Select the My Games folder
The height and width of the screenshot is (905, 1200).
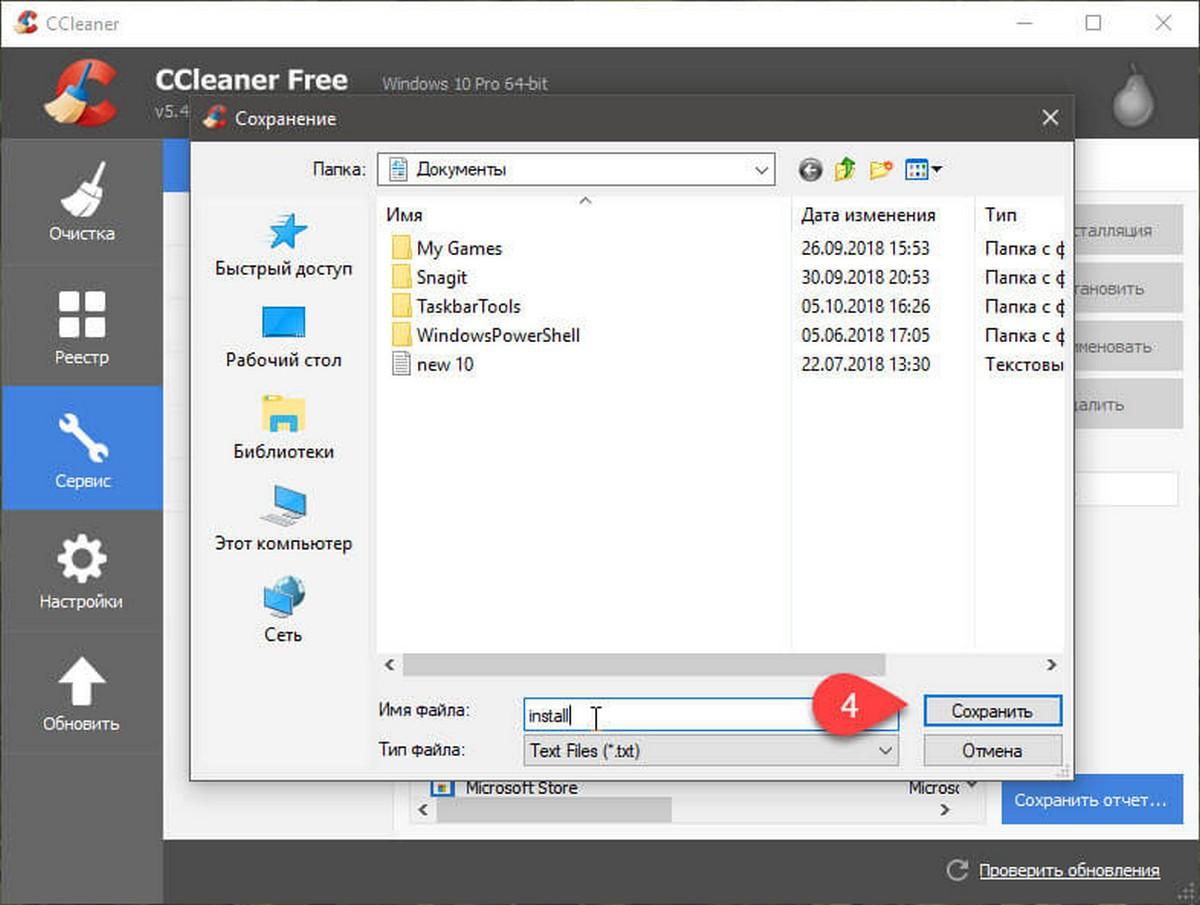(447, 248)
